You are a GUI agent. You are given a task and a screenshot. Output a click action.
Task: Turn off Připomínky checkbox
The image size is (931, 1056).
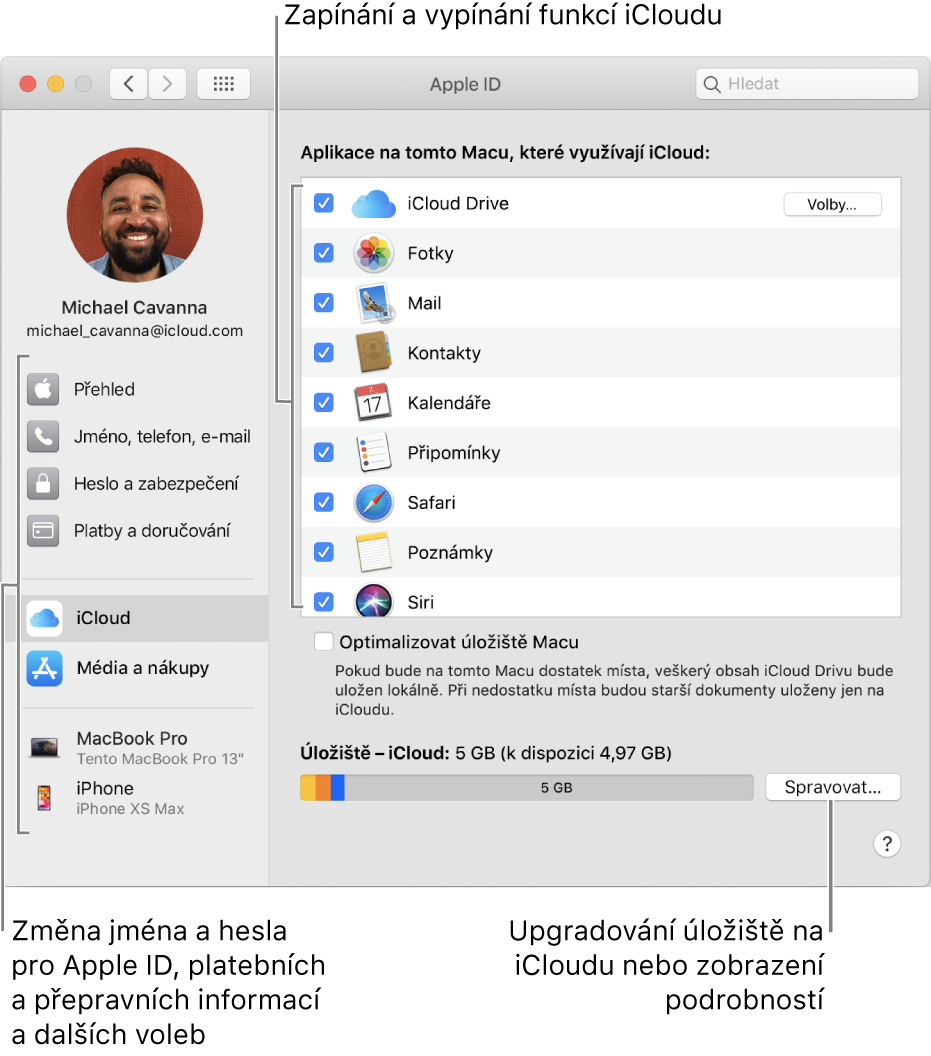[324, 452]
